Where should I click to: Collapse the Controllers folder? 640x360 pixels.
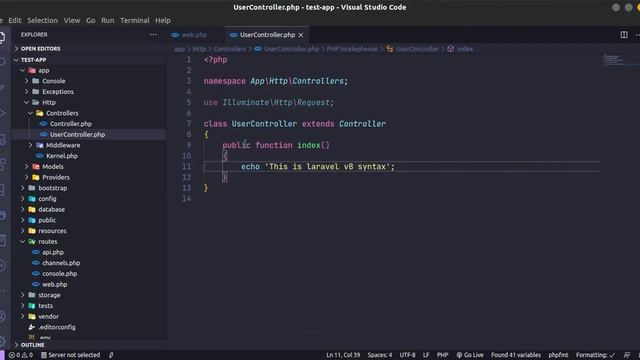pyautogui.click(x=89, y=113)
